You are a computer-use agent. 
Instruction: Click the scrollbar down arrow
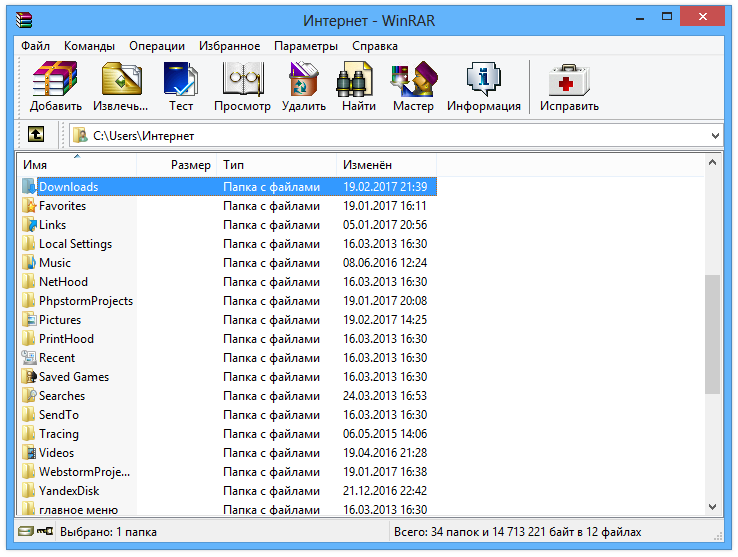(x=712, y=507)
